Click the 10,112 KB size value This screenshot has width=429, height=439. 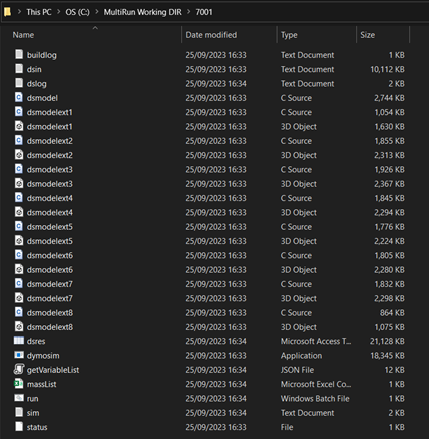387,69
